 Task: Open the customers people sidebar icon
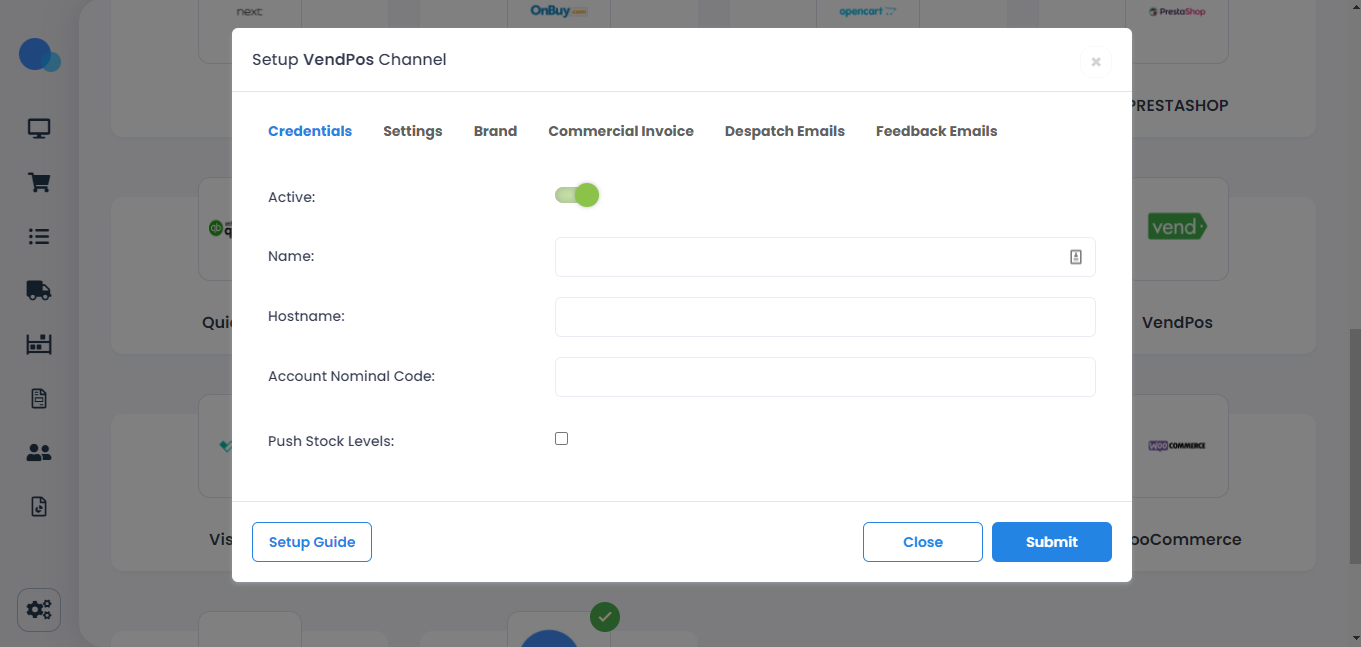pos(39,453)
